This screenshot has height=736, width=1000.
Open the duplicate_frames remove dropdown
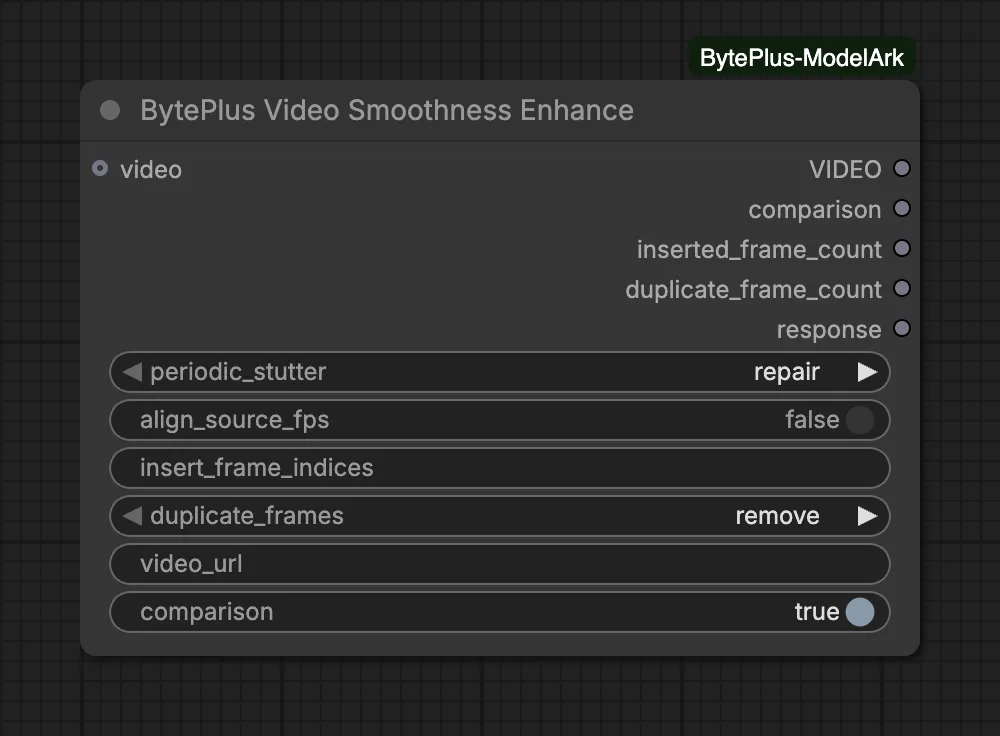click(499, 516)
